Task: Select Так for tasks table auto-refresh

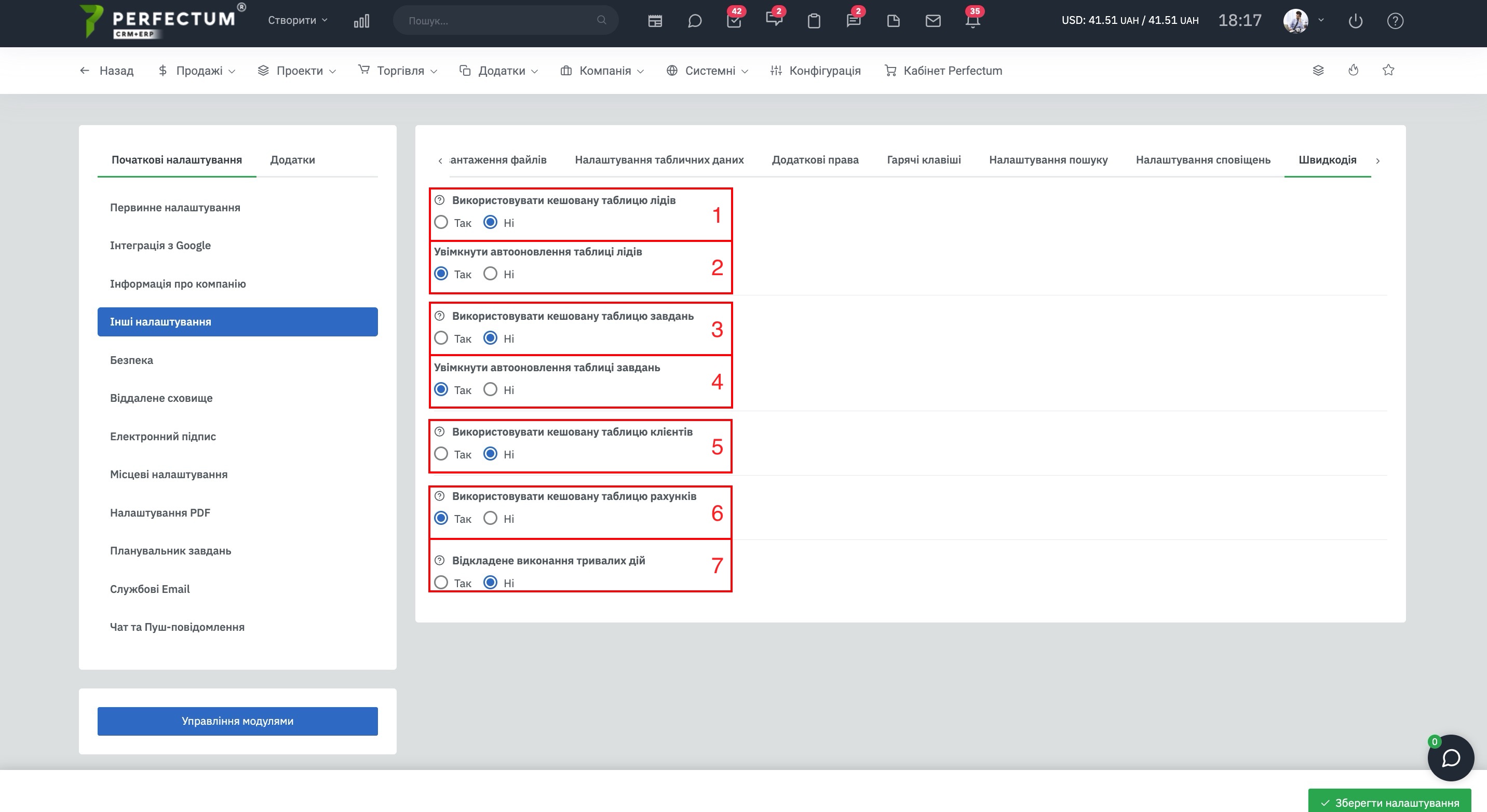Action: (441, 389)
